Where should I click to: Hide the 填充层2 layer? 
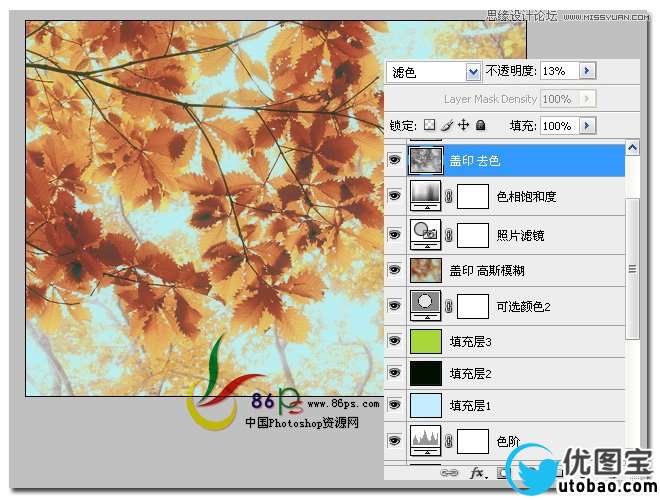pyautogui.click(x=394, y=372)
